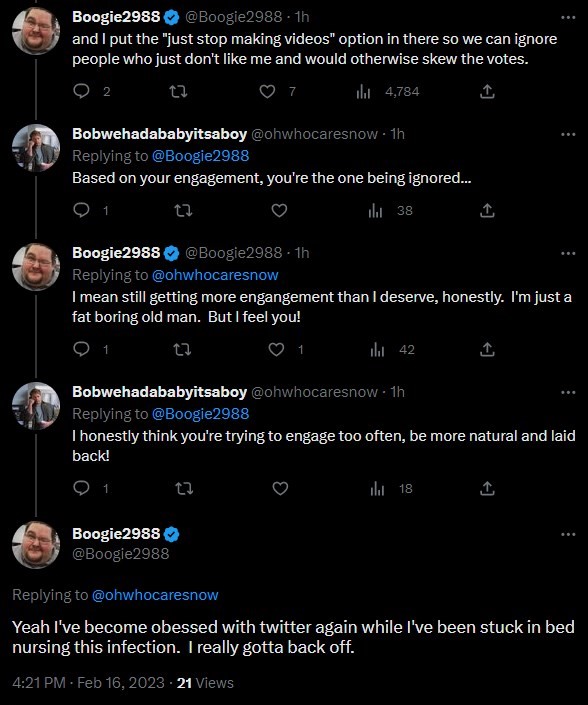The width and height of the screenshot is (588, 705).
Task: Reply to the "engage too often" tweet
Action: coord(81,488)
